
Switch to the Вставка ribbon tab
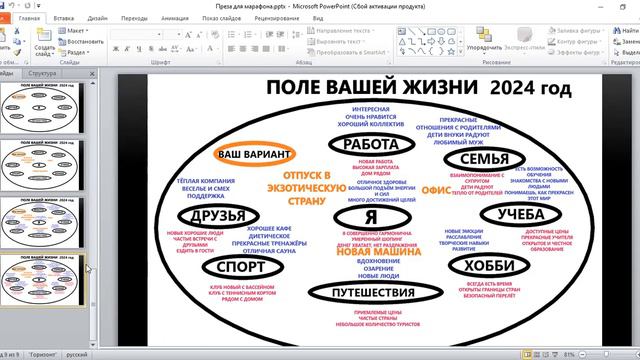point(64,18)
